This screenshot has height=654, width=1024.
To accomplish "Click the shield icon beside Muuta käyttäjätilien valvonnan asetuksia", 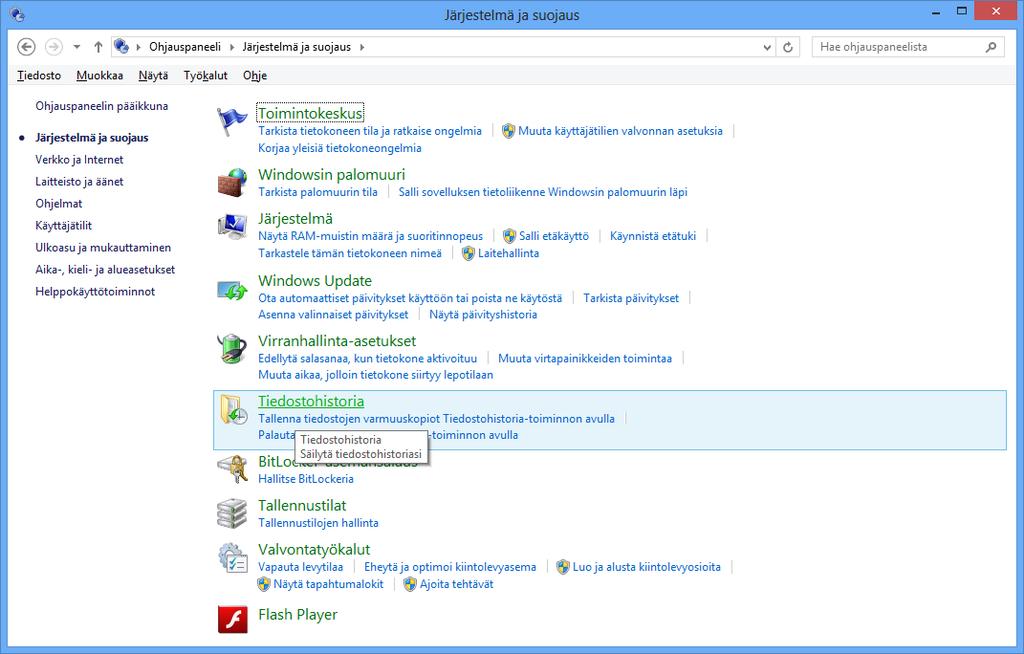I will 509,131.
